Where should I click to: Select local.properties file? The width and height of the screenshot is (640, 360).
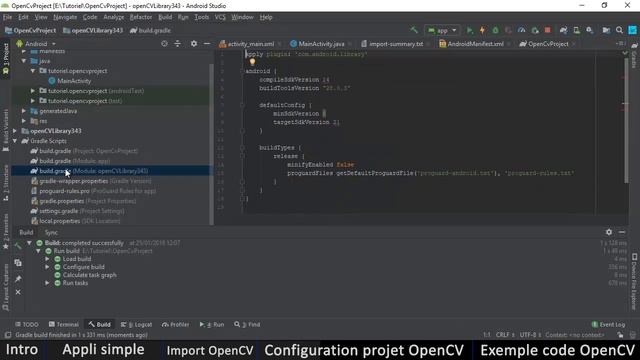pyautogui.click(x=76, y=221)
